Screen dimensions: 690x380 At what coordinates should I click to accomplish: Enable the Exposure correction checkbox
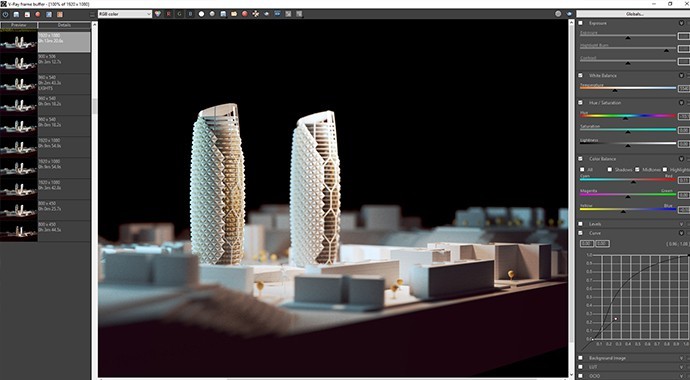coord(580,23)
